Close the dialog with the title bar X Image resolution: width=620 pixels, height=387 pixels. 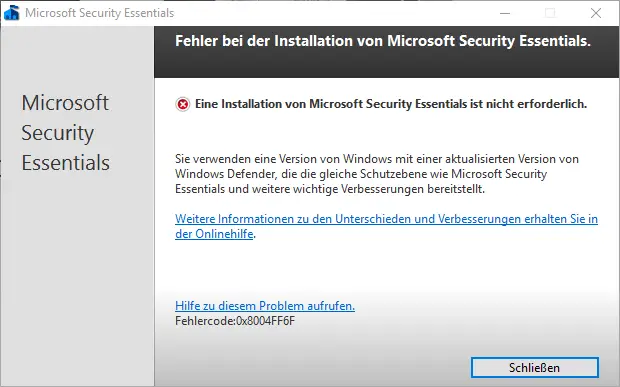coord(596,13)
